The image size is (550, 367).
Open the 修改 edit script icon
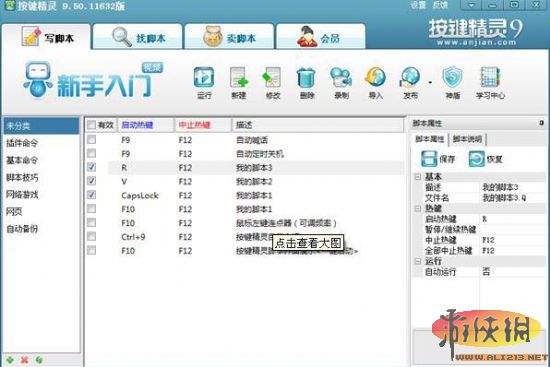coord(273,78)
